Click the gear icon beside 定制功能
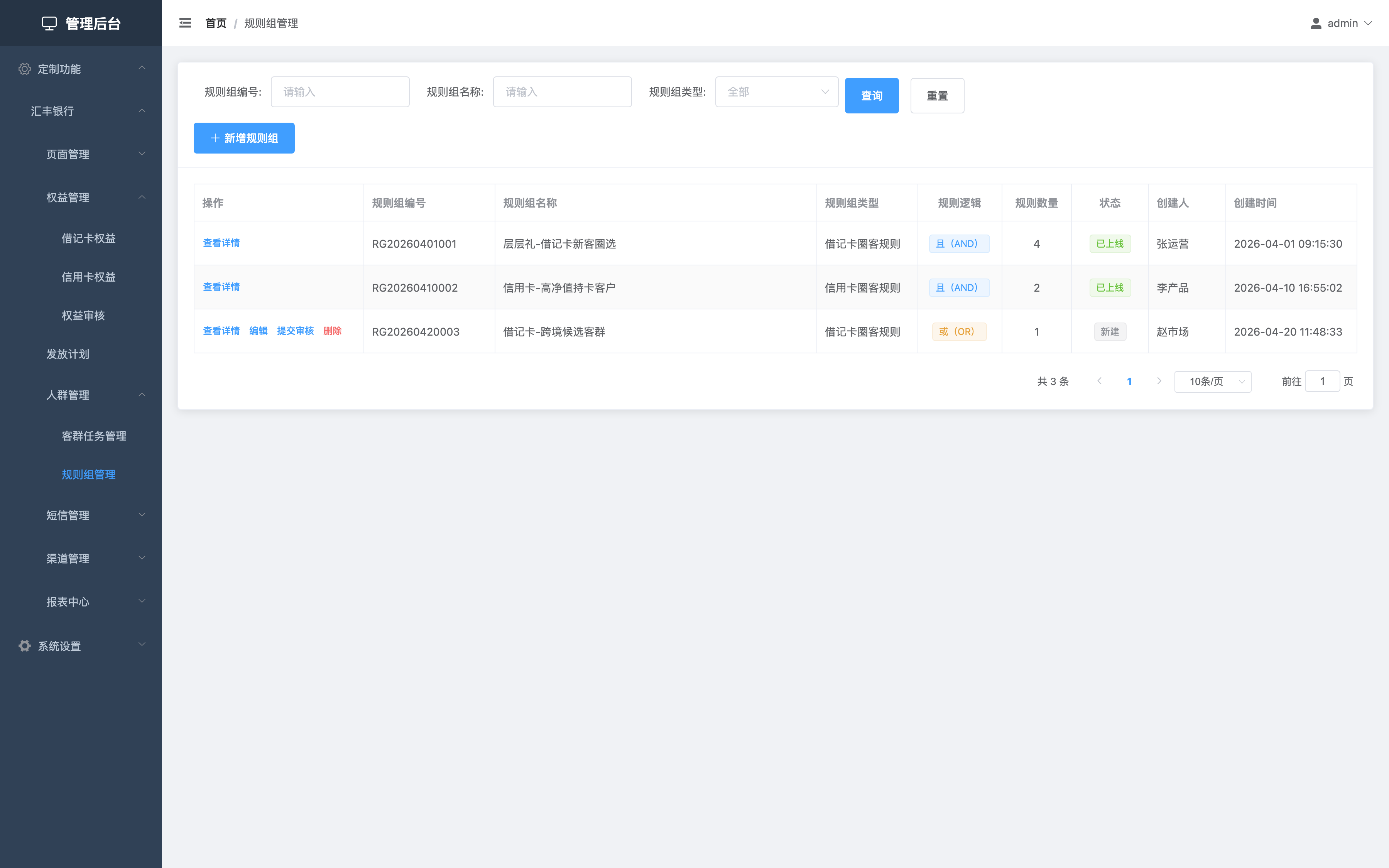This screenshot has height=868, width=1389. pyautogui.click(x=24, y=69)
